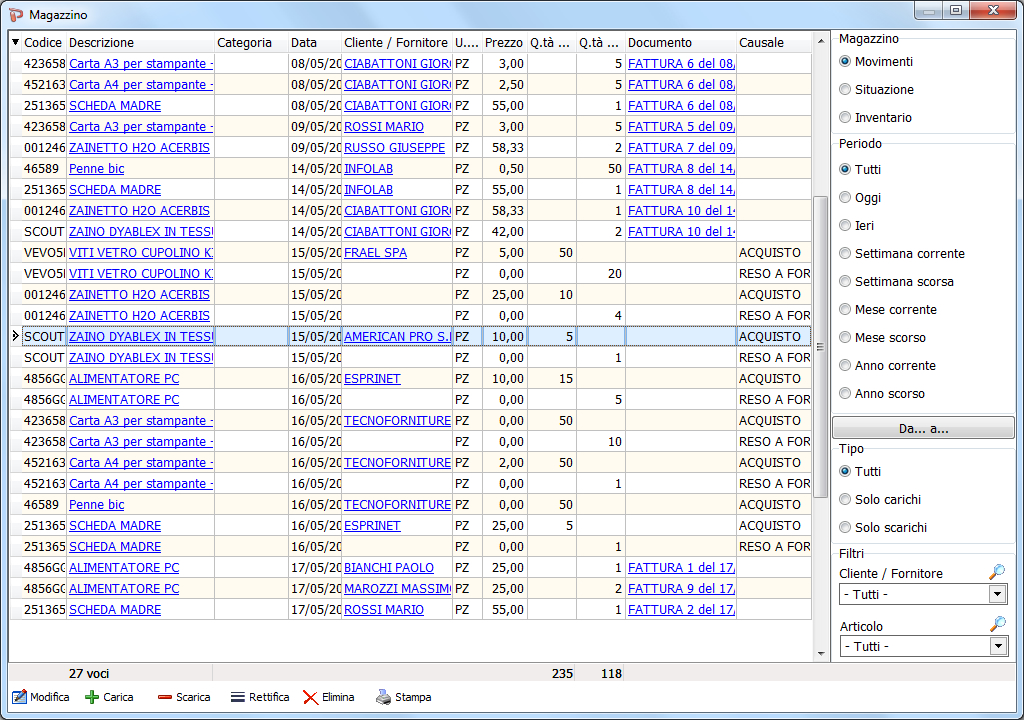Open the FATTURA 5 del 09 document link

pos(681,127)
